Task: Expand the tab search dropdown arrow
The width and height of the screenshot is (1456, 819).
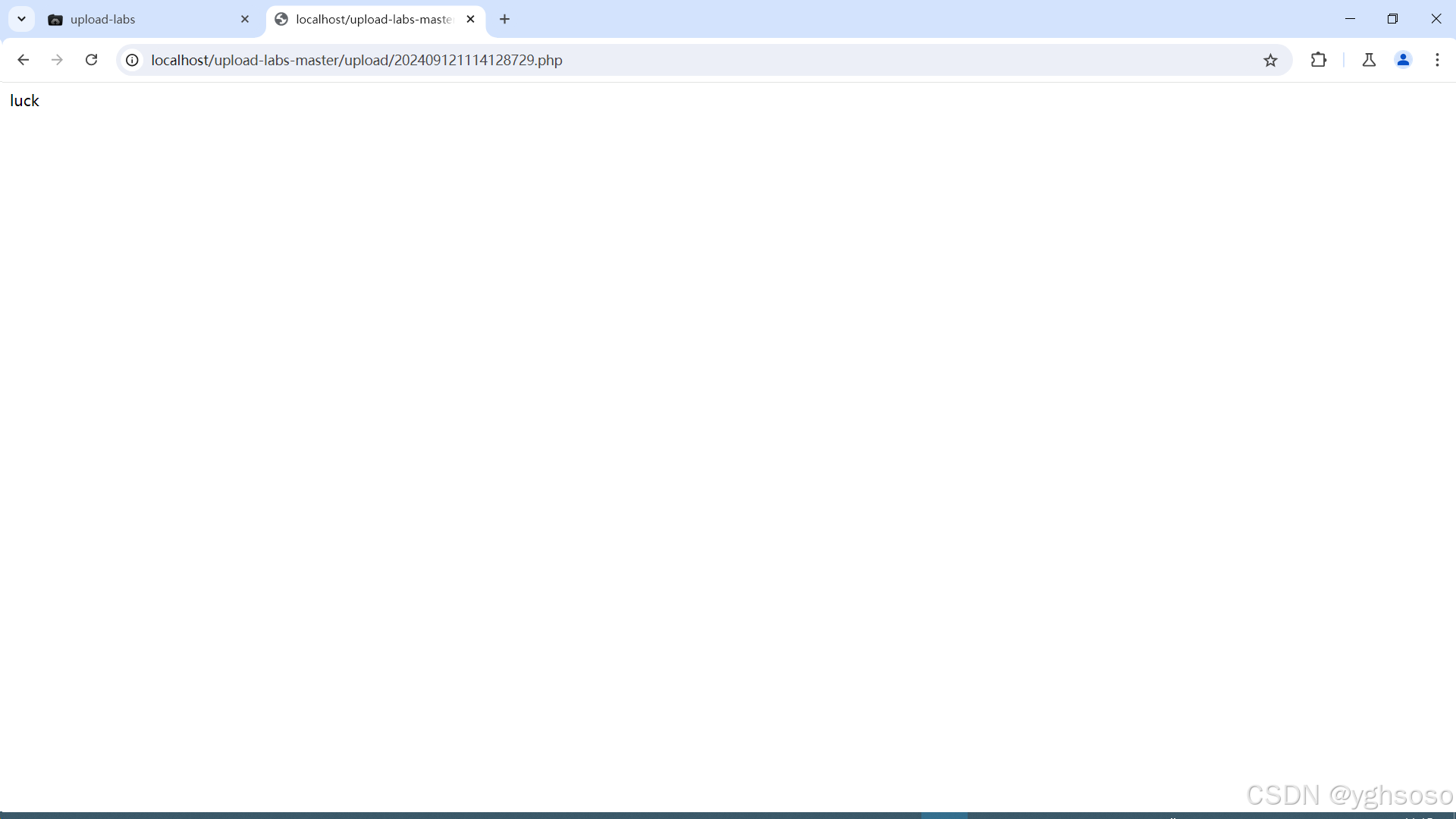Action: click(x=21, y=19)
